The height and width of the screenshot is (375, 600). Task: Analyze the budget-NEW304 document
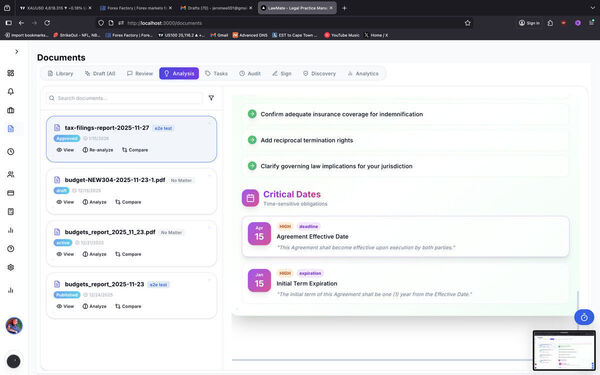95,202
